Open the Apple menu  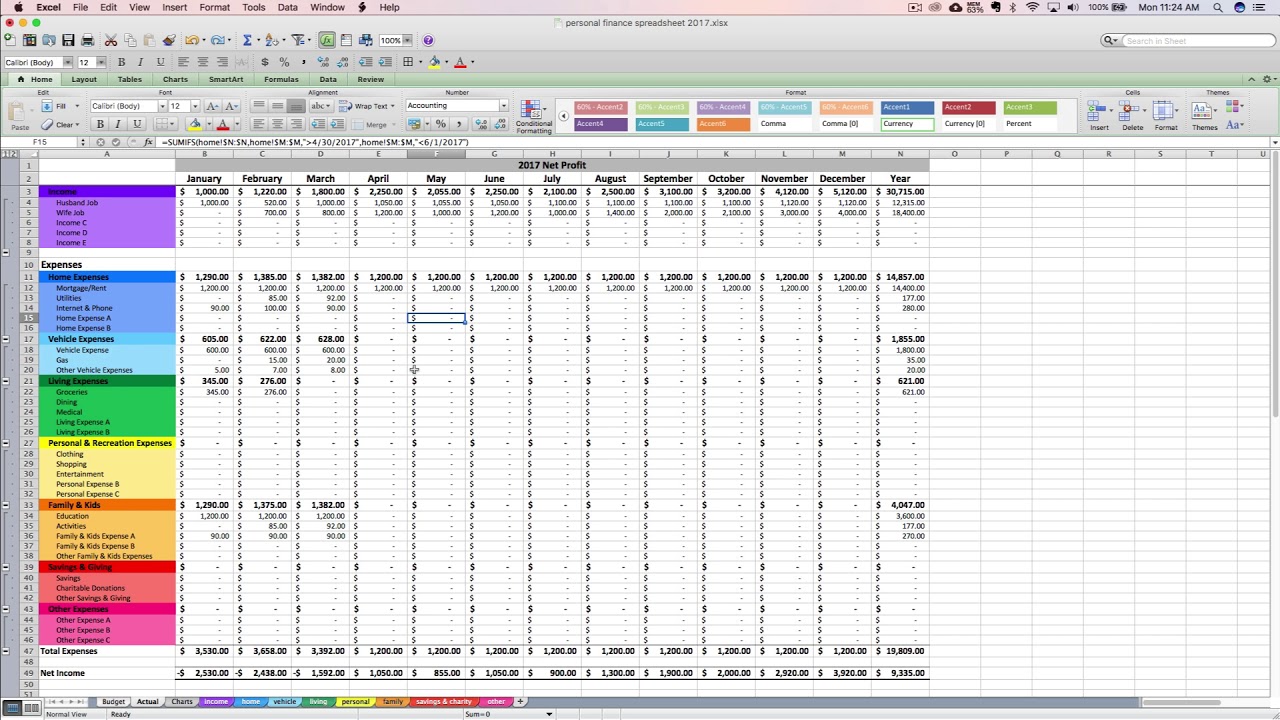pos(18,7)
